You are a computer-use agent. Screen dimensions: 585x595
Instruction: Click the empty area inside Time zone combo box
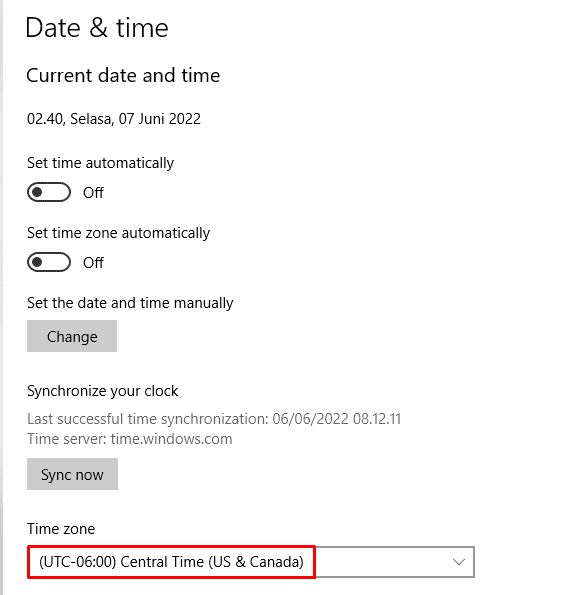pos(383,562)
